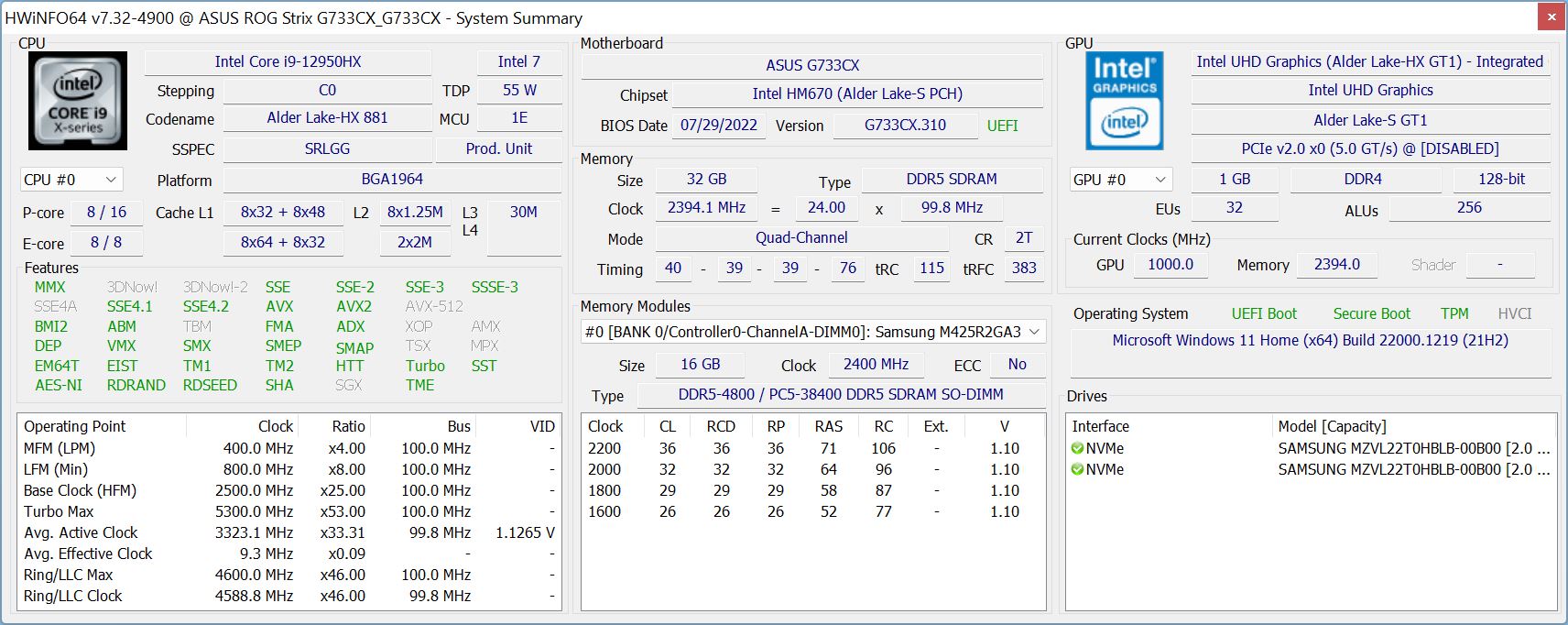Click green check icon beside first NVMe drive
The image size is (1568, 625).
pos(1078,448)
